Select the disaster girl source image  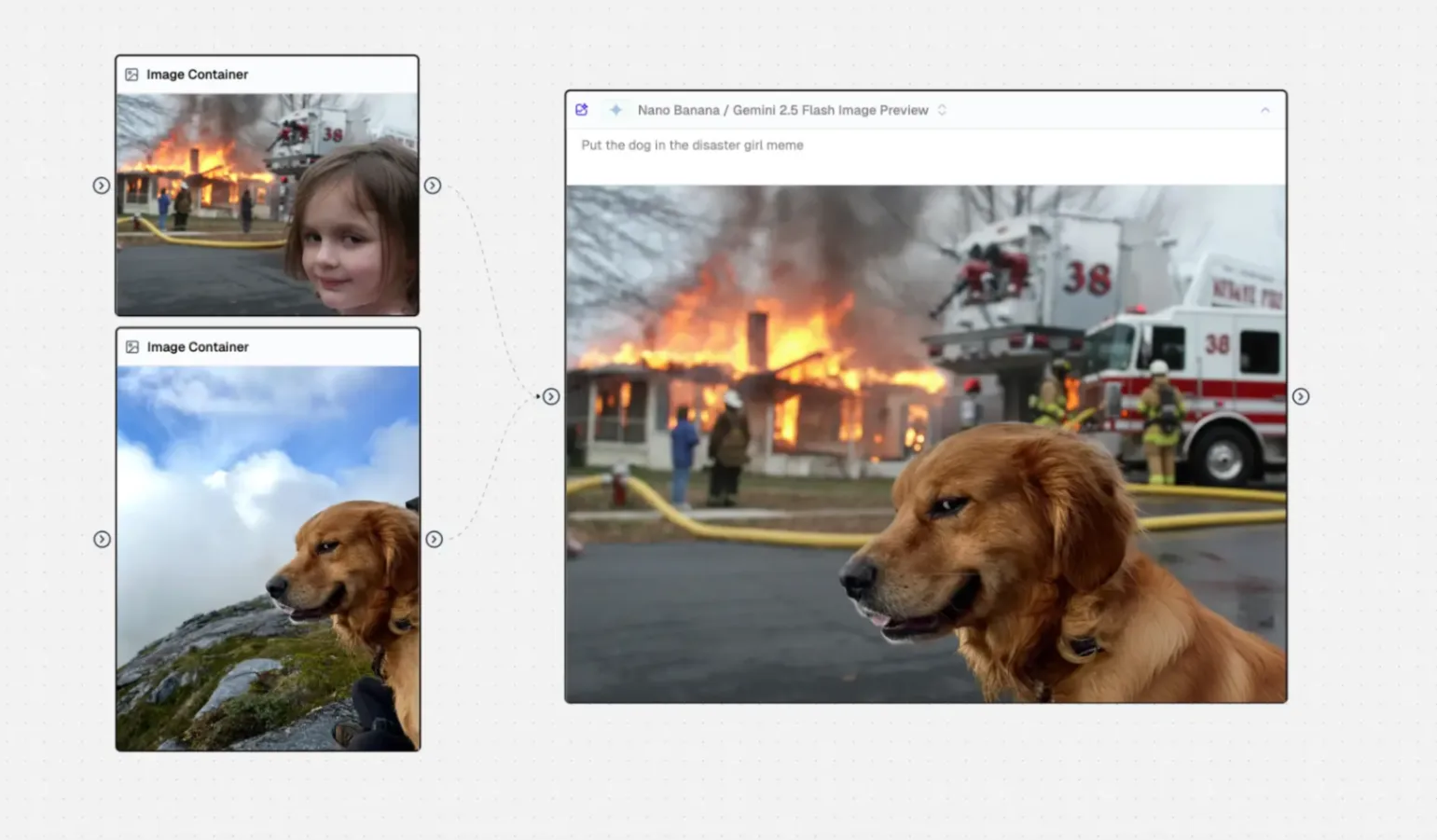(267, 203)
